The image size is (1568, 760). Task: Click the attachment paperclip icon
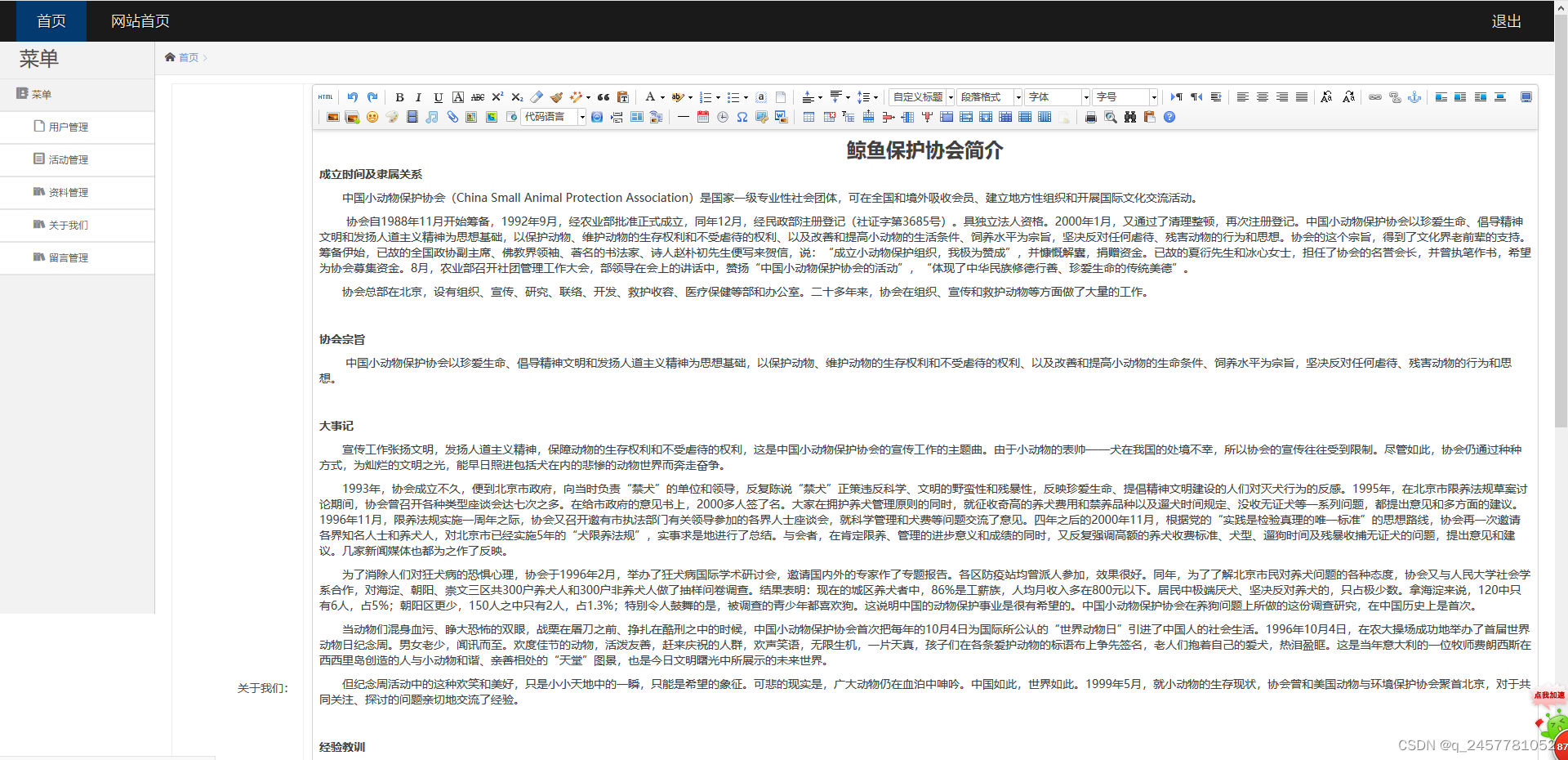coord(452,117)
